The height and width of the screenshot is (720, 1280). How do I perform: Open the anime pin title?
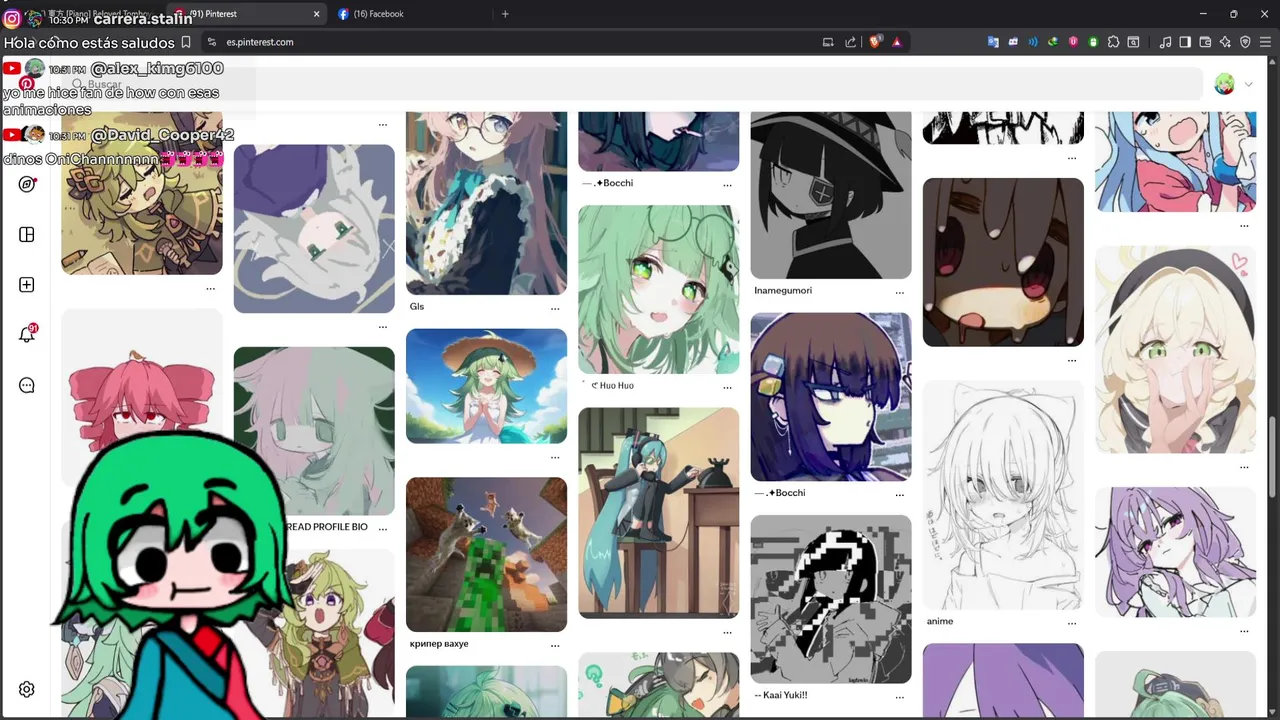pos(940,621)
